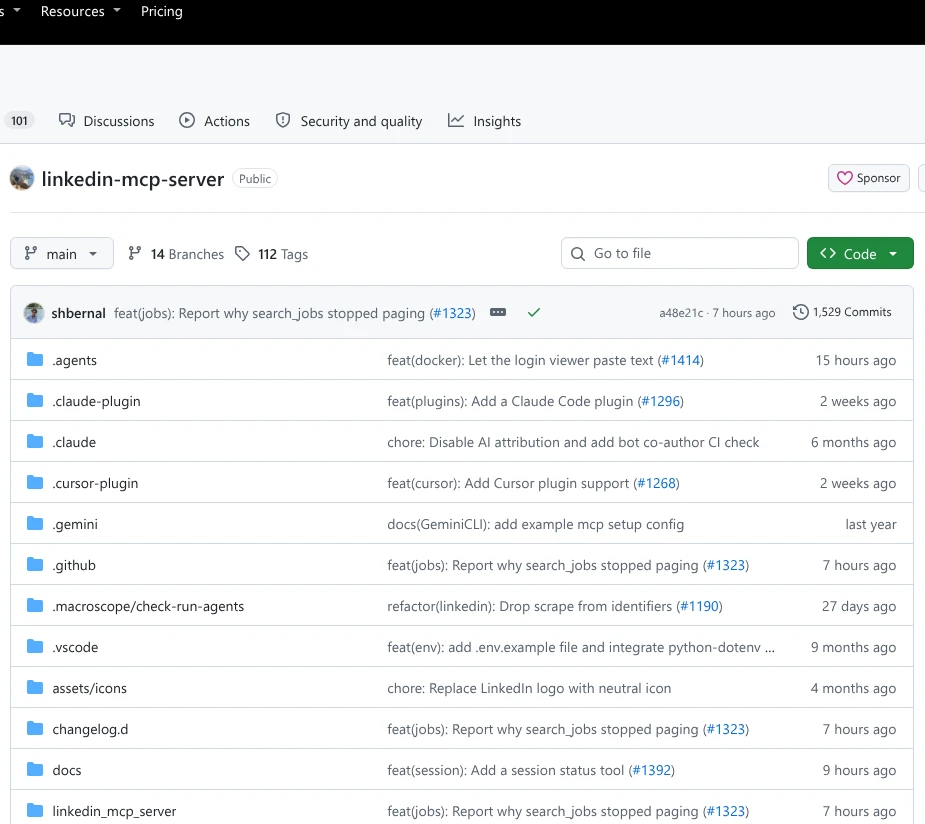Click the assets/icons folder icon

coord(35,687)
